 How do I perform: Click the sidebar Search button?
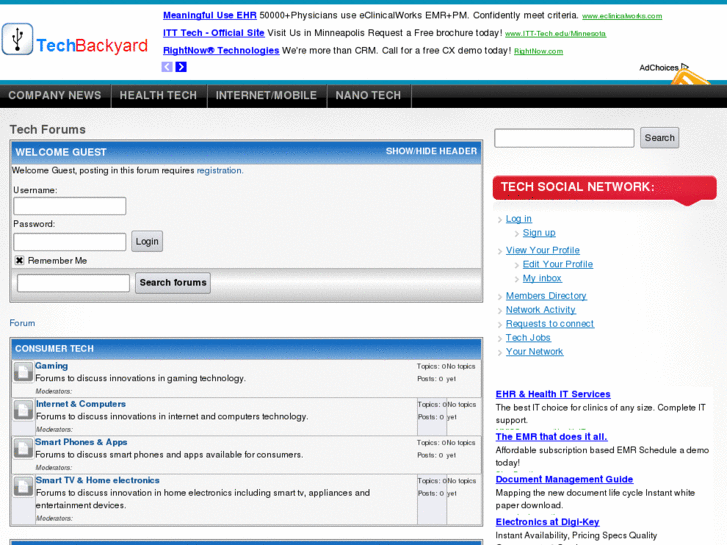[x=659, y=138]
